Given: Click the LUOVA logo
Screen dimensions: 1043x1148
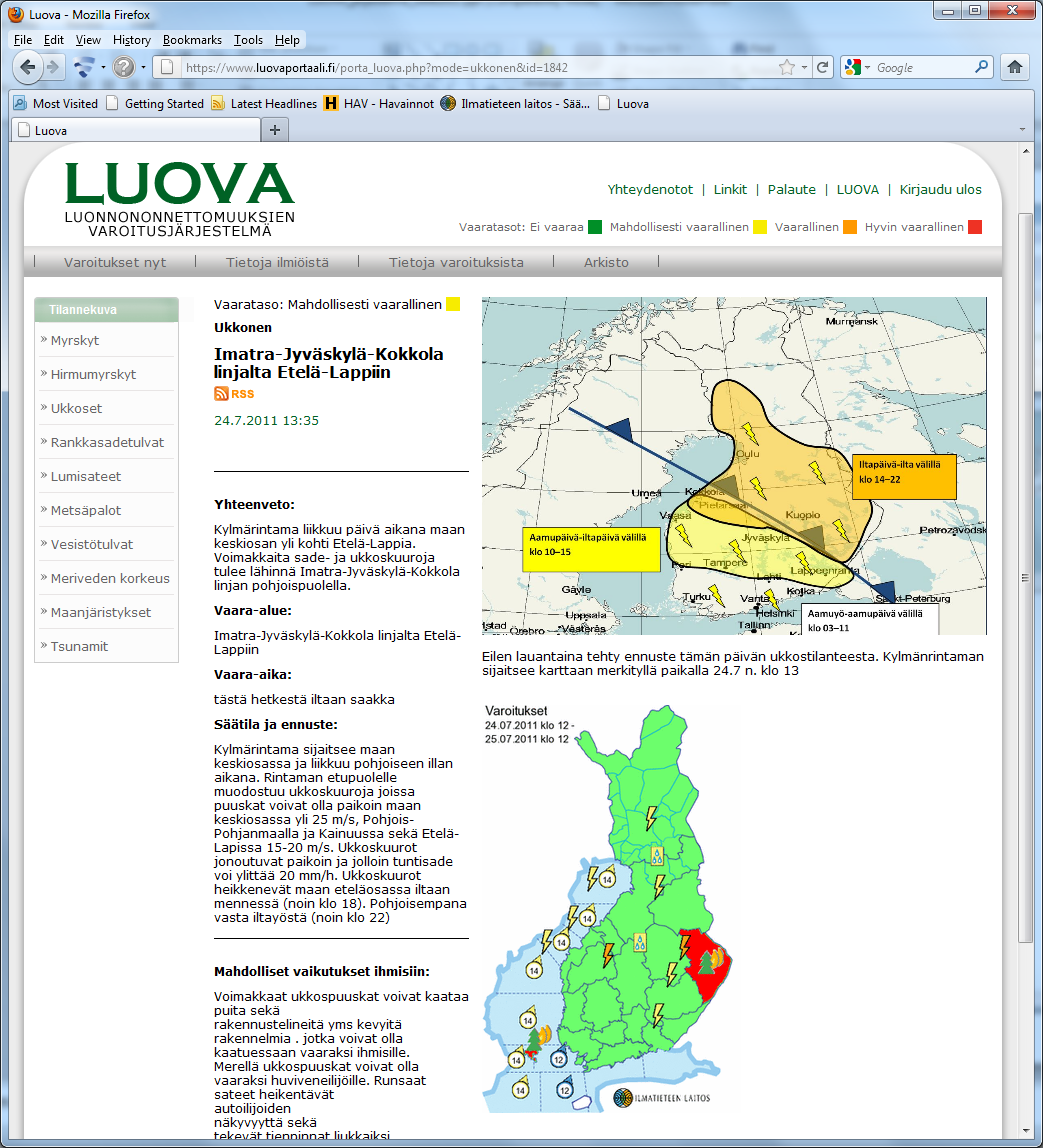Looking at the screenshot, I should (180, 199).
